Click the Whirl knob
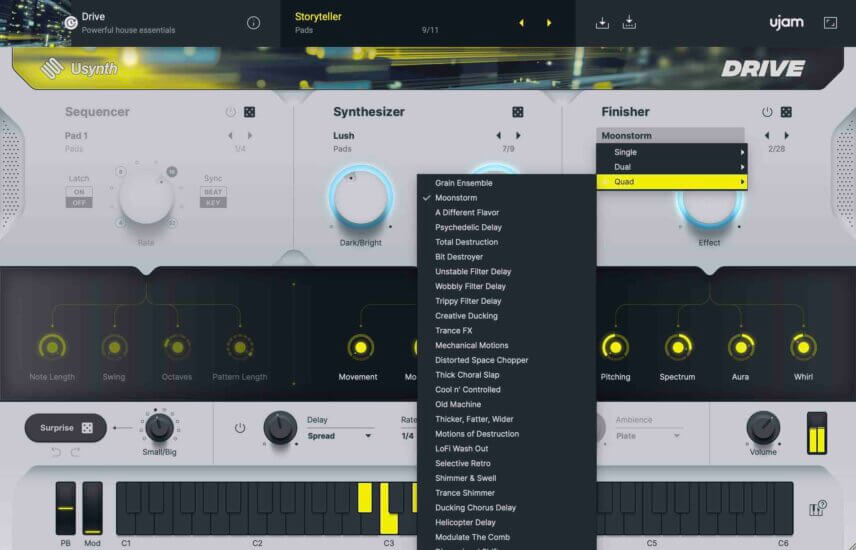The height and width of the screenshot is (550, 856). [803, 347]
